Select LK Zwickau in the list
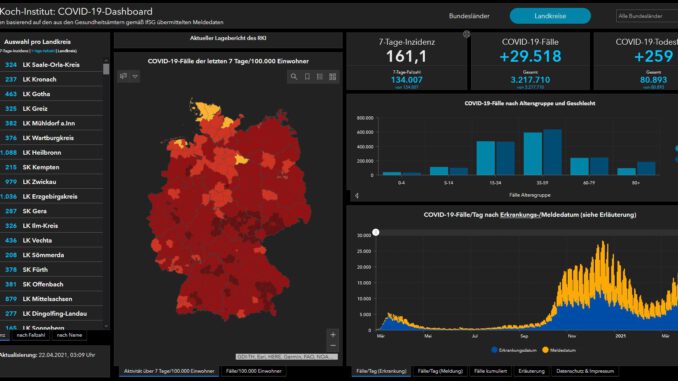The image size is (678, 381). [51, 182]
